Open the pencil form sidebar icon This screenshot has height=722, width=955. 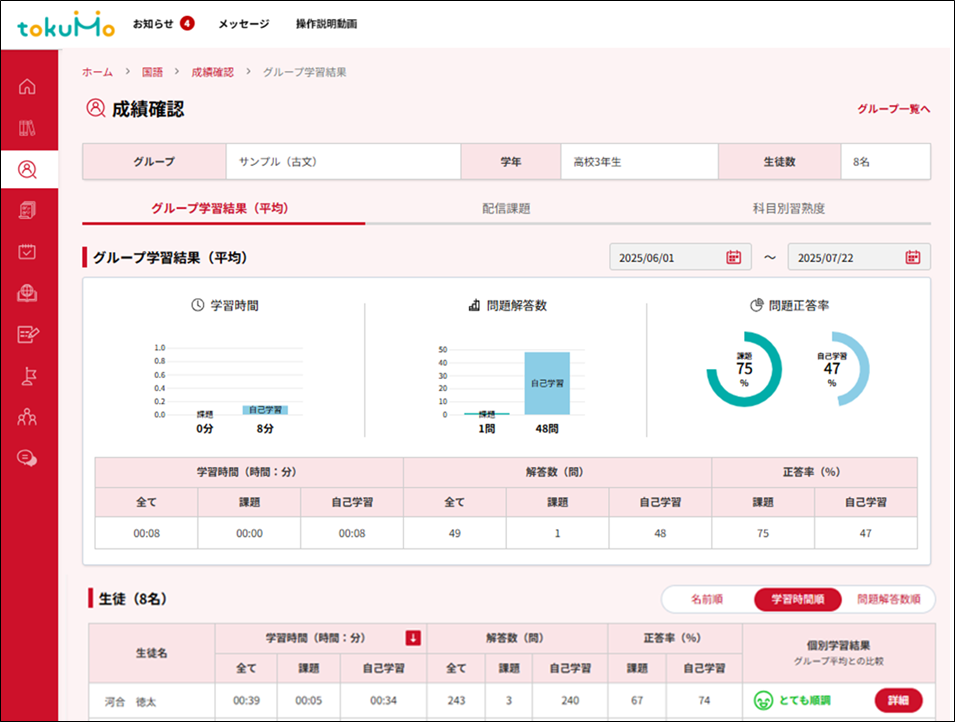tap(28, 334)
